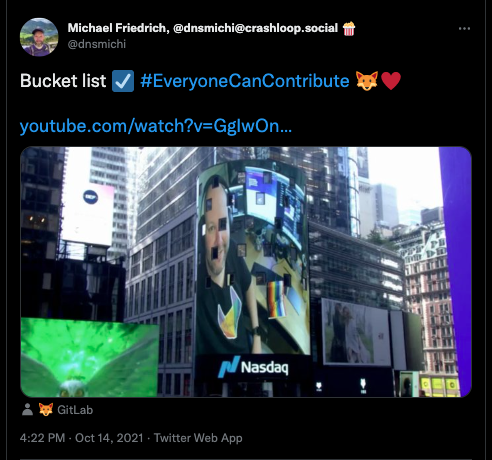Click the Nasdaq logo in the image
492x460 pixels.
[x=253, y=367]
